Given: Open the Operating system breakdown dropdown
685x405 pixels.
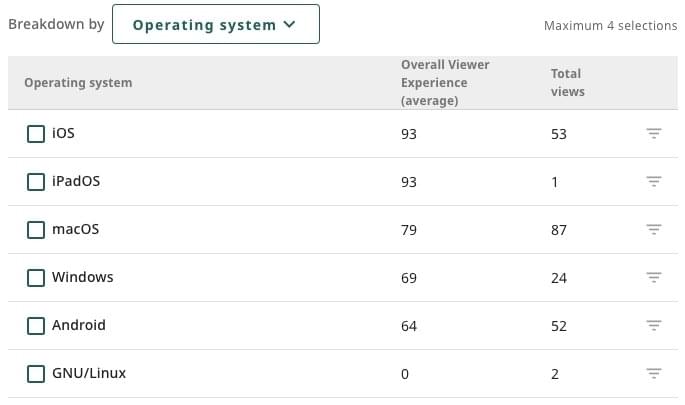Looking at the screenshot, I should point(215,25).
